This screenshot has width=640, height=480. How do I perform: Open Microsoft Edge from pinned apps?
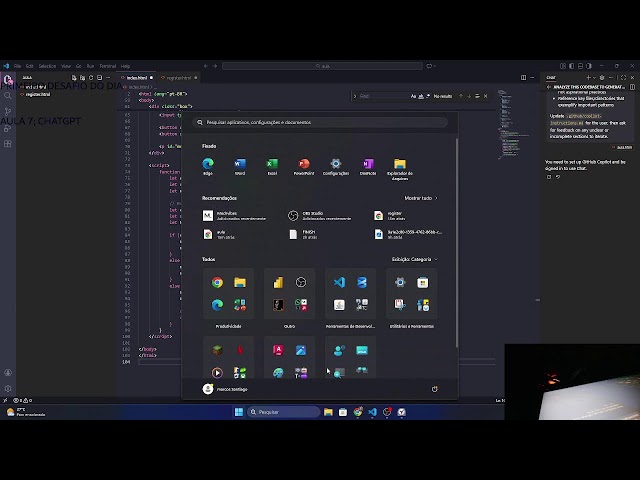click(x=208, y=164)
